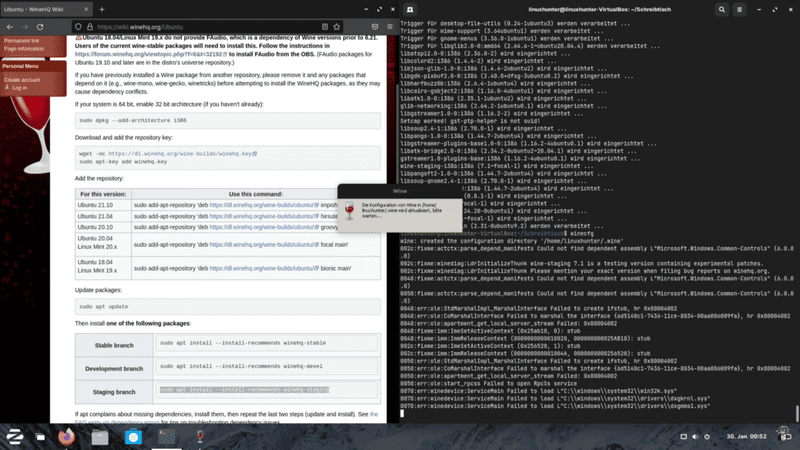Click the Staging branch table cell

pyautogui.click(x=114, y=392)
